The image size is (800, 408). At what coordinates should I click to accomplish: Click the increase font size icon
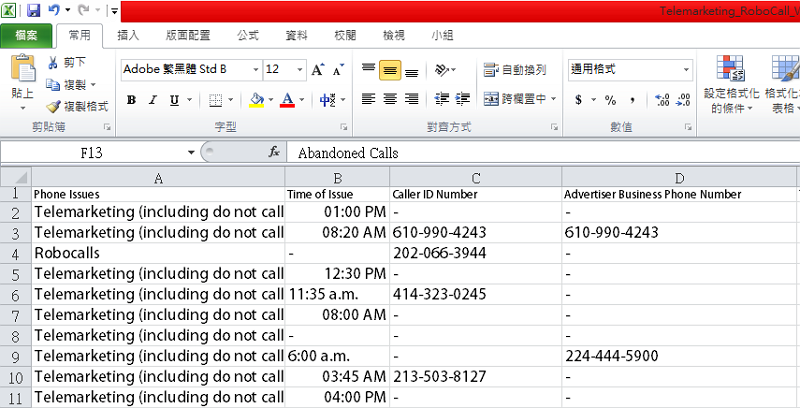(x=317, y=70)
